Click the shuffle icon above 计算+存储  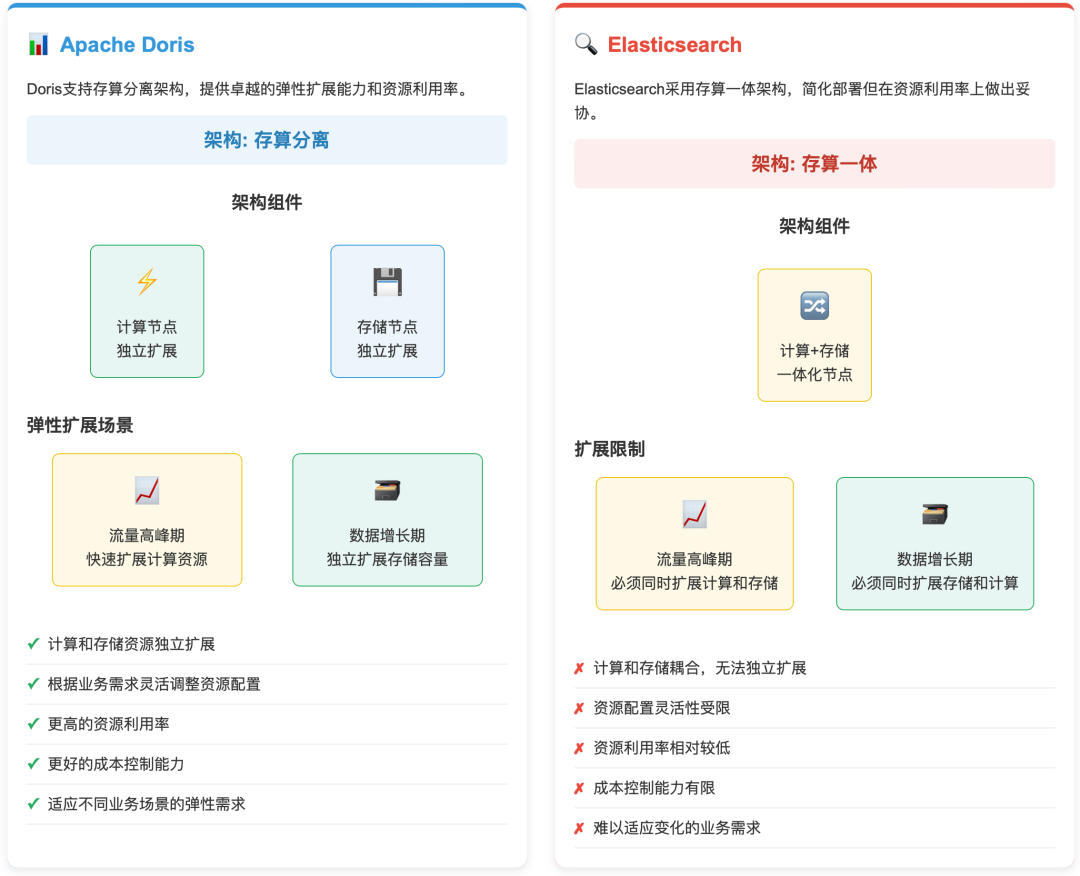[815, 306]
